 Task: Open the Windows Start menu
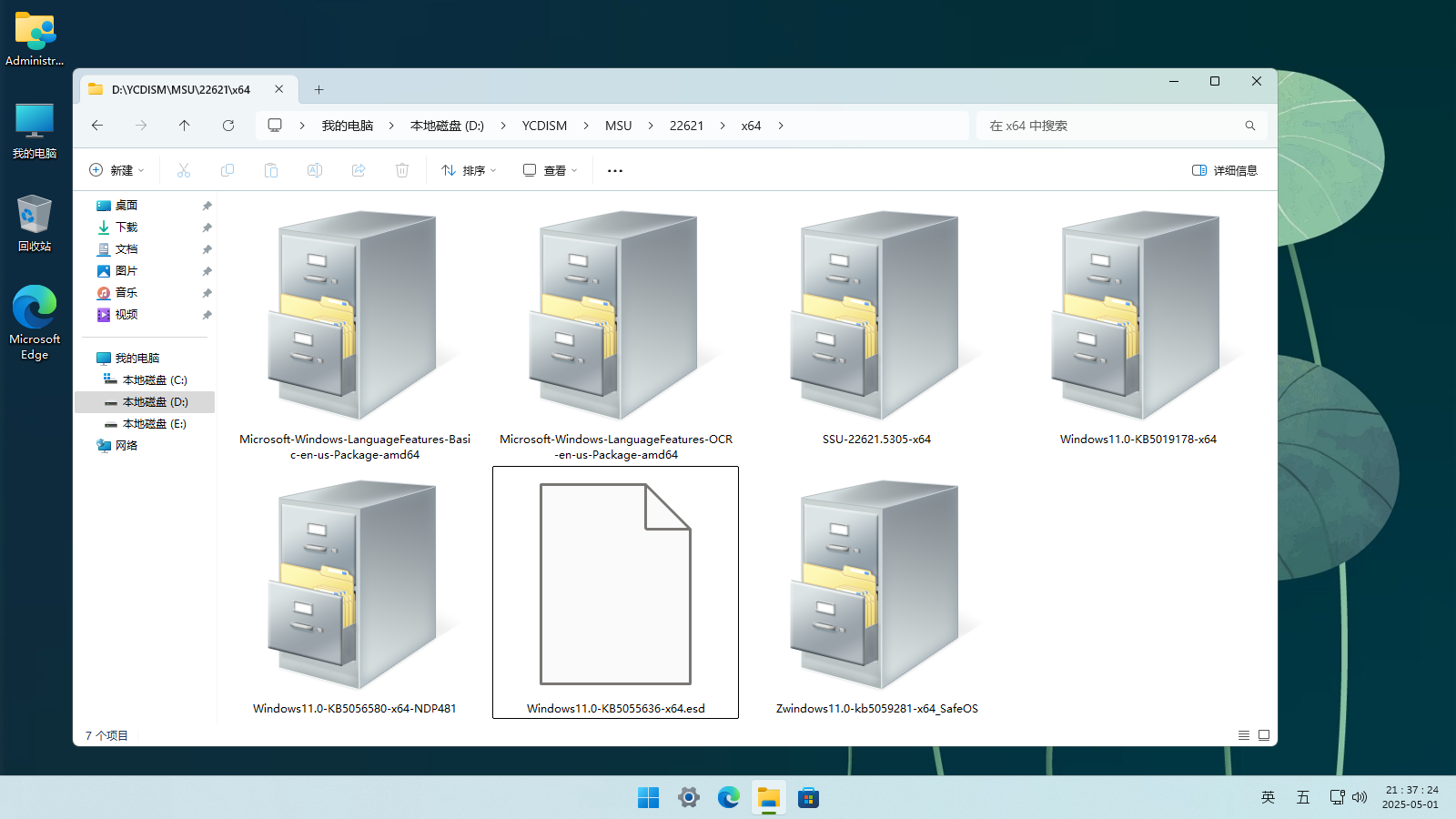coord(649,798)
